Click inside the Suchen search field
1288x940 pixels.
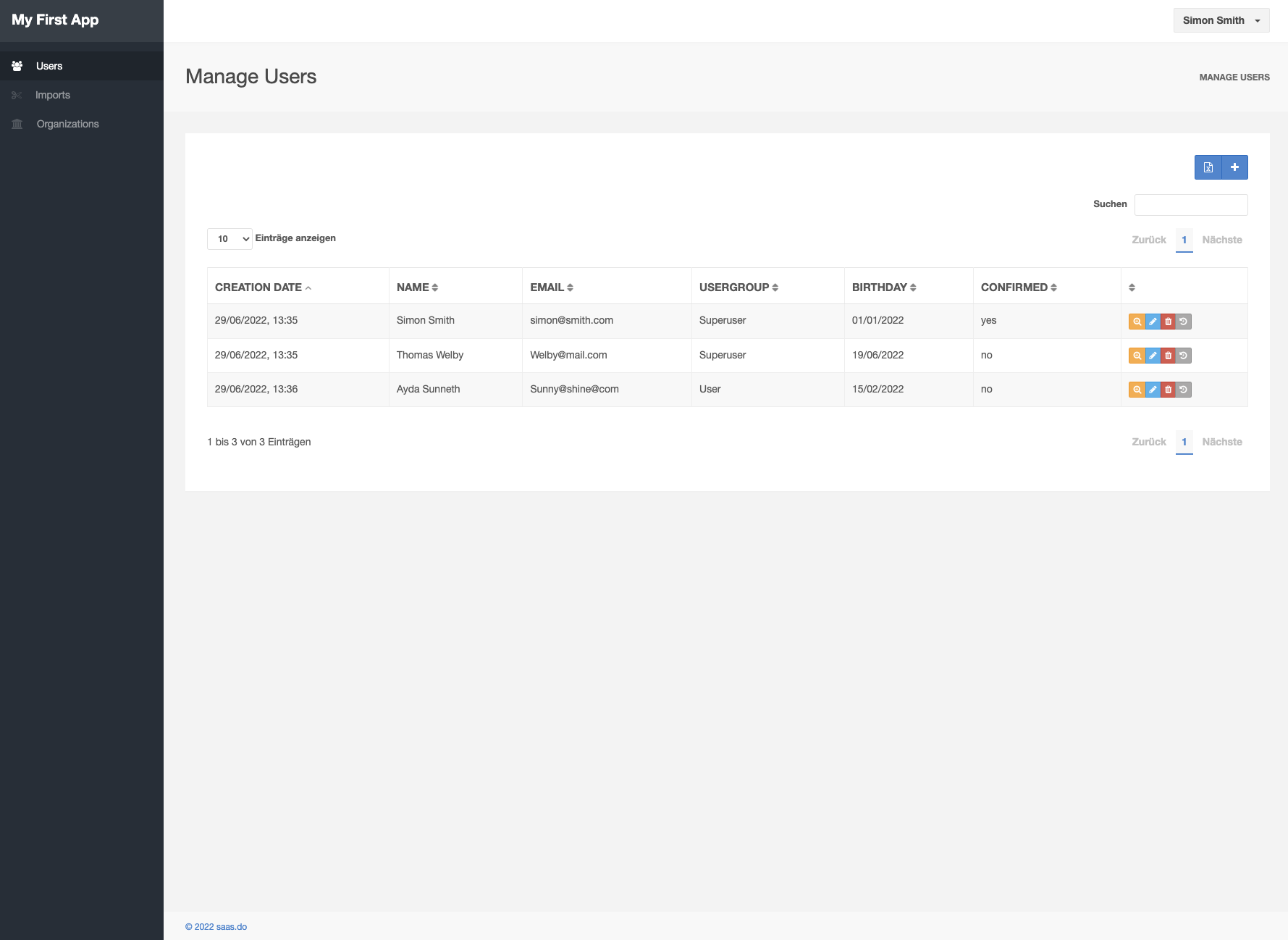(1191, 205)
